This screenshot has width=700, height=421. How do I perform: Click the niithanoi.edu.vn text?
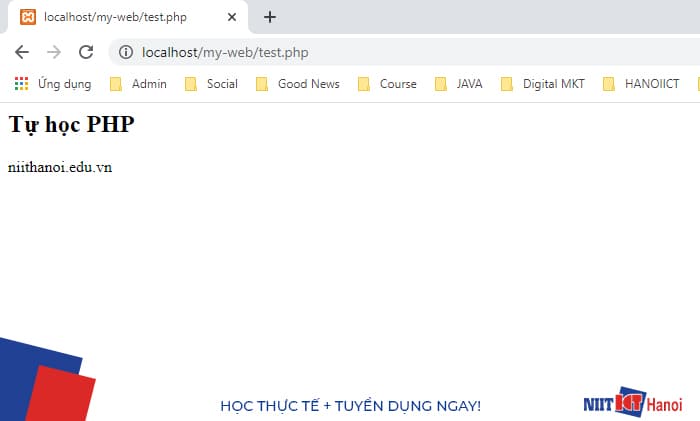60,167
